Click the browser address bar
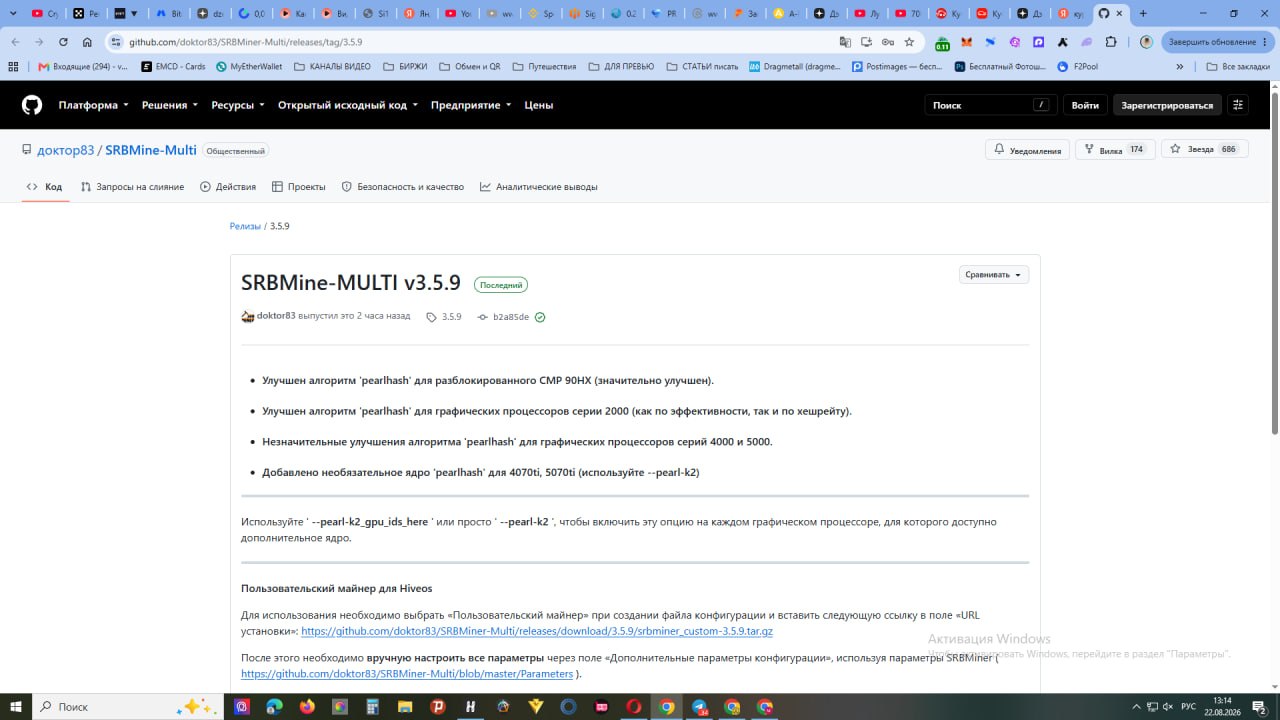 480,42
